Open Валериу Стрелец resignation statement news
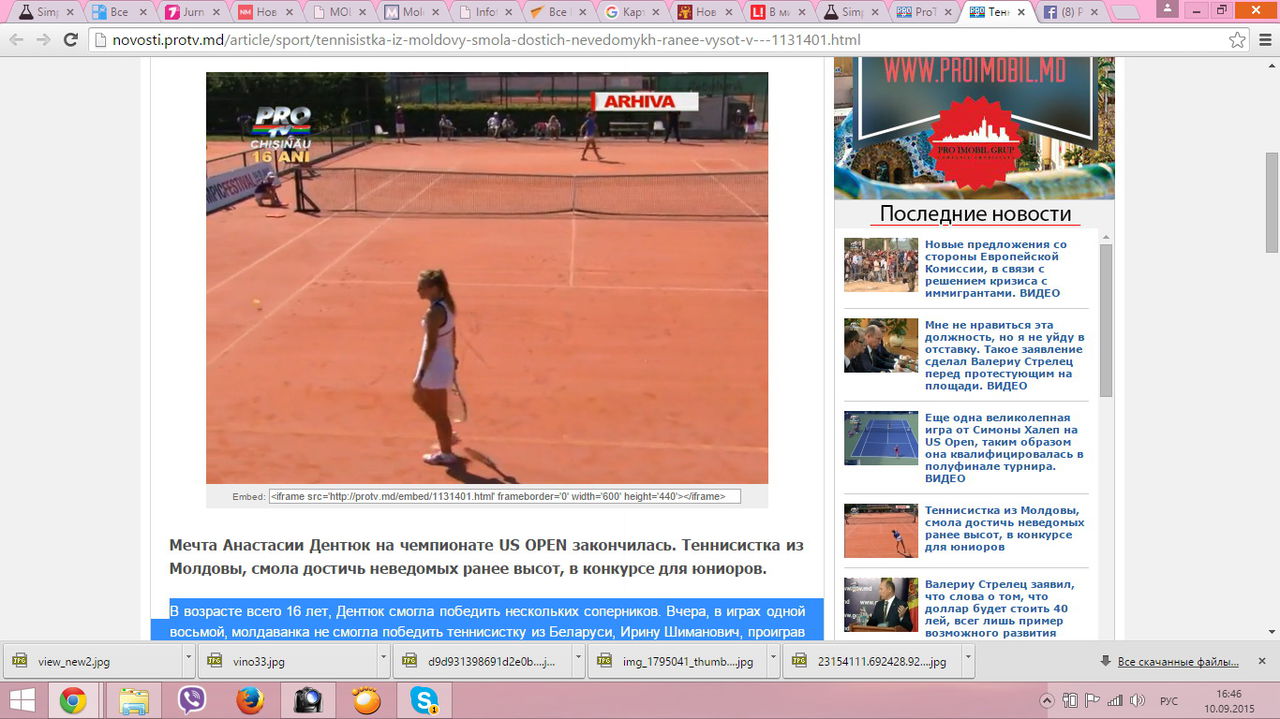The height and width of the screenshot is (719, 1280). (1004, 355)
